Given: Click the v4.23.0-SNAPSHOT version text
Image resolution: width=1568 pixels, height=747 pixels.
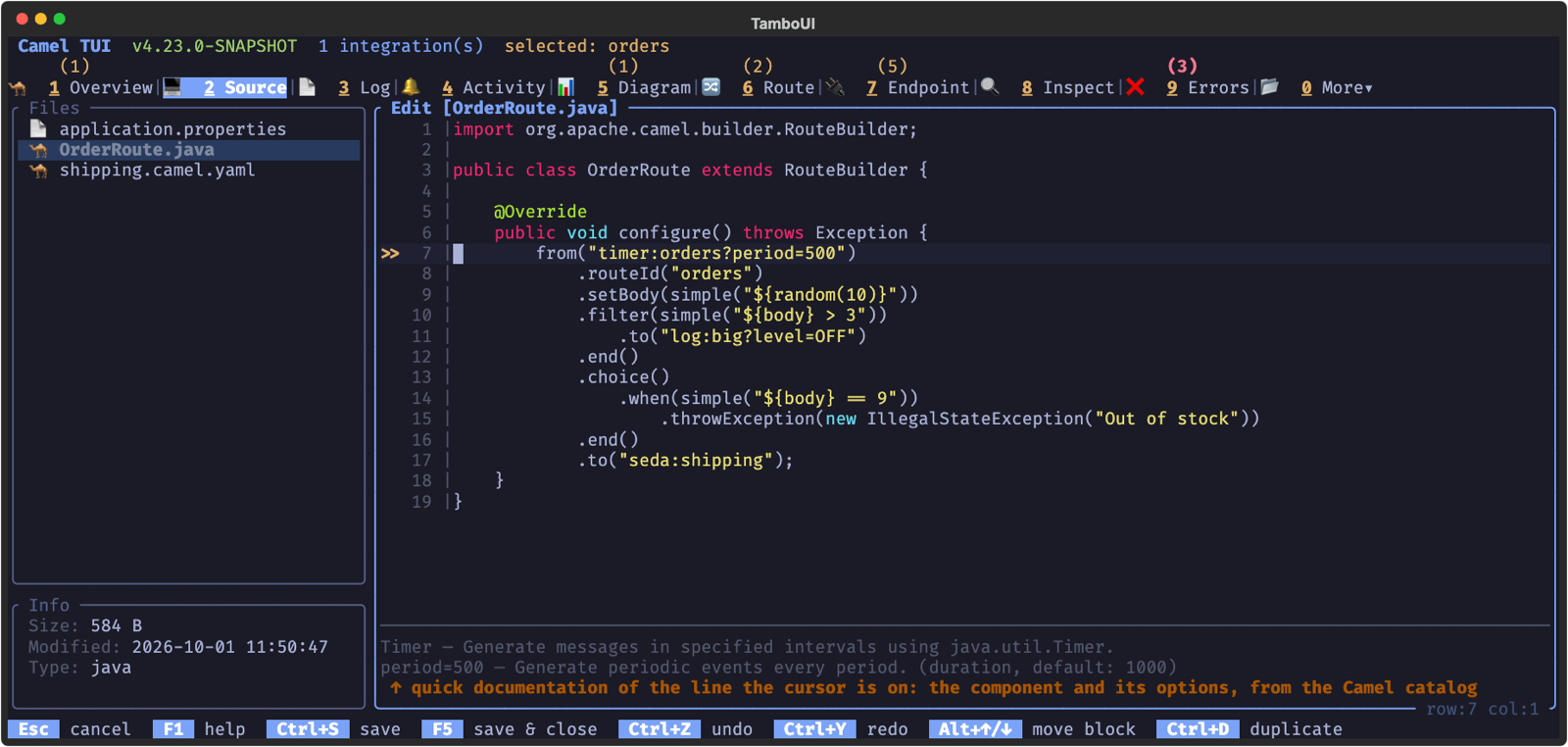Looking at the screenshot, I should click(215, 46).
